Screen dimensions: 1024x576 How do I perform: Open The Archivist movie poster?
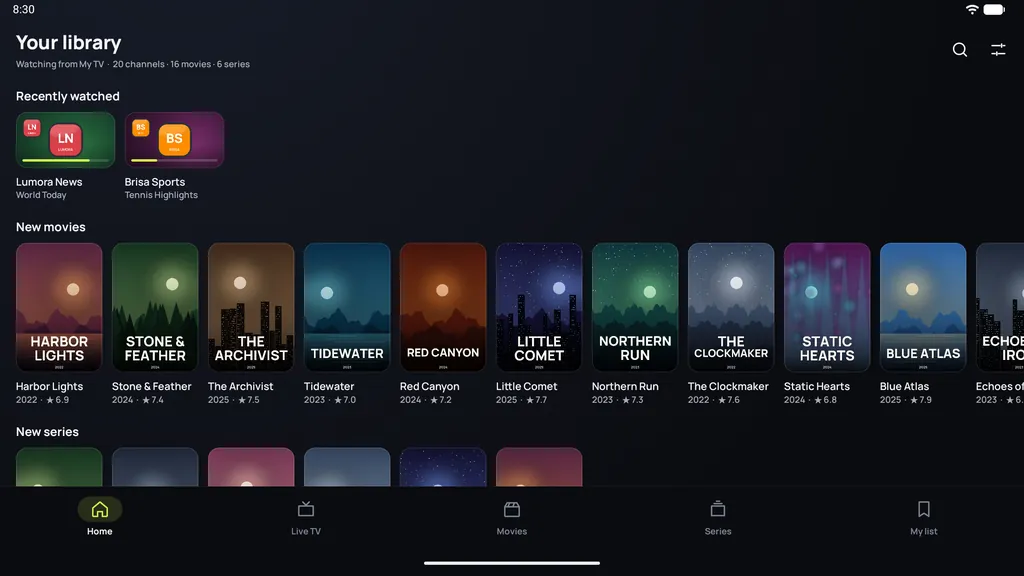(251, 307)
